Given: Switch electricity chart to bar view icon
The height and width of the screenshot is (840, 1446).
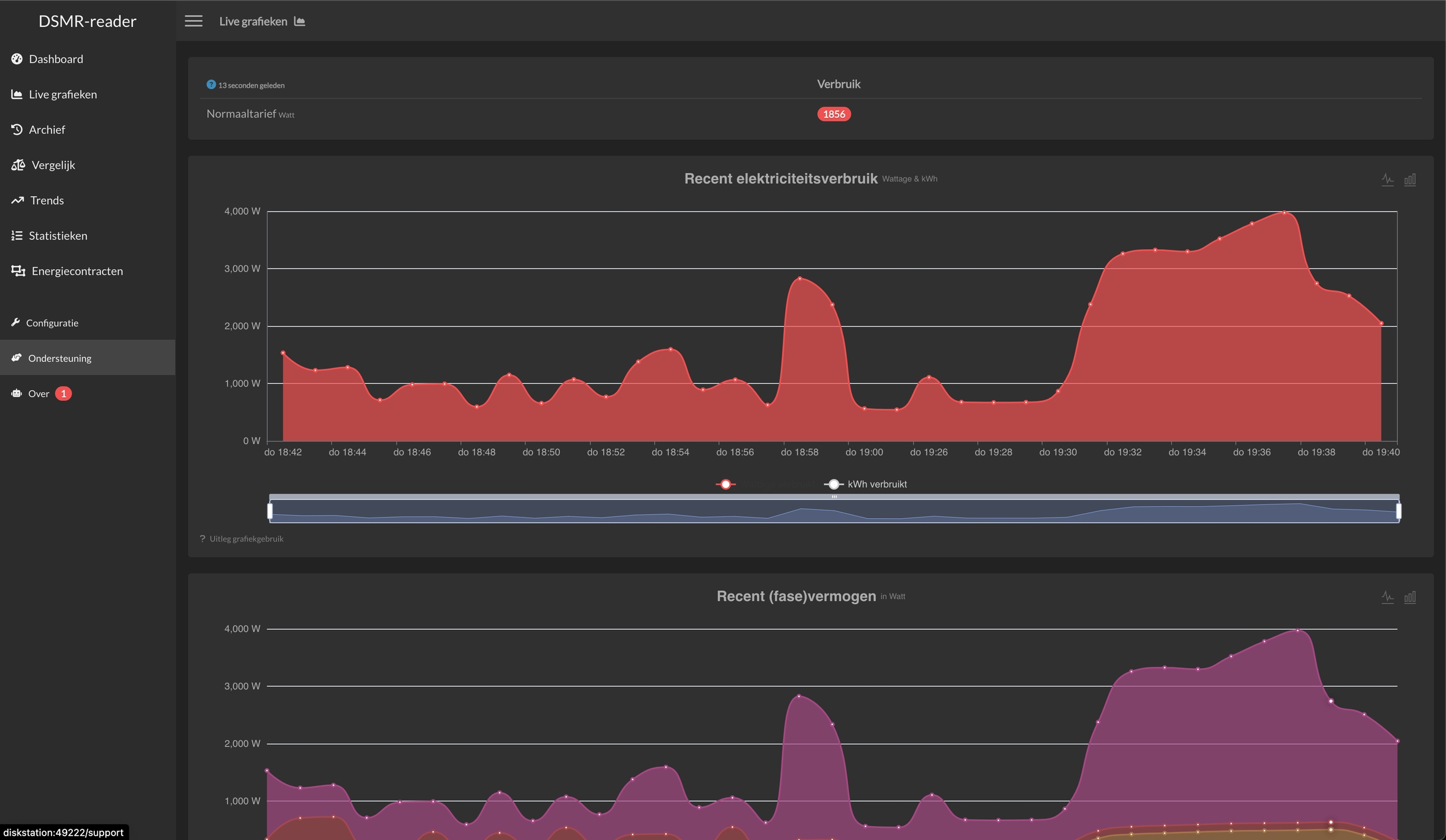Looking at the screenshot, I should 1410,180.
